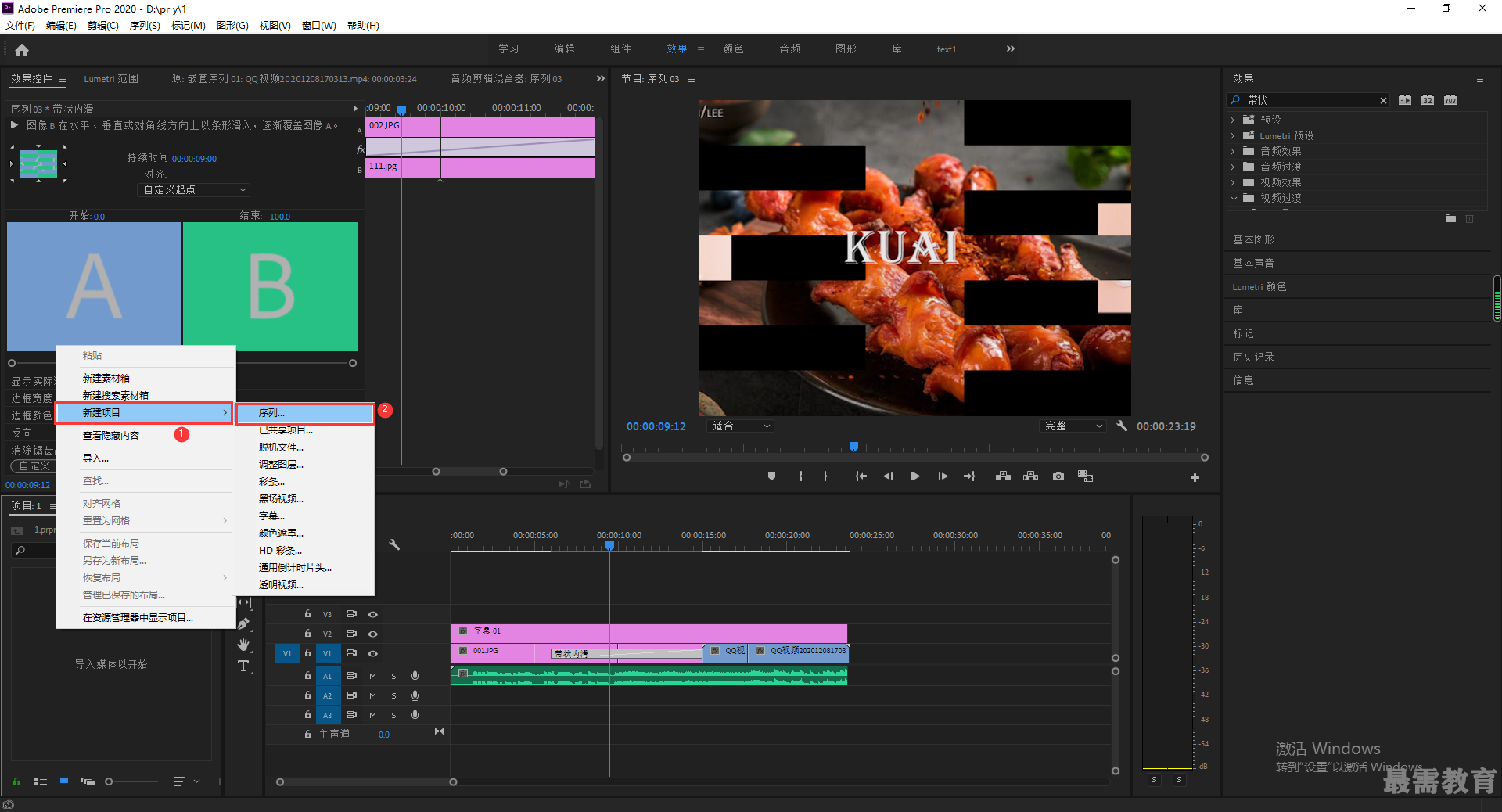
Task: Collapse the 视频过渡 folder
Action: tap(1234, 198)
